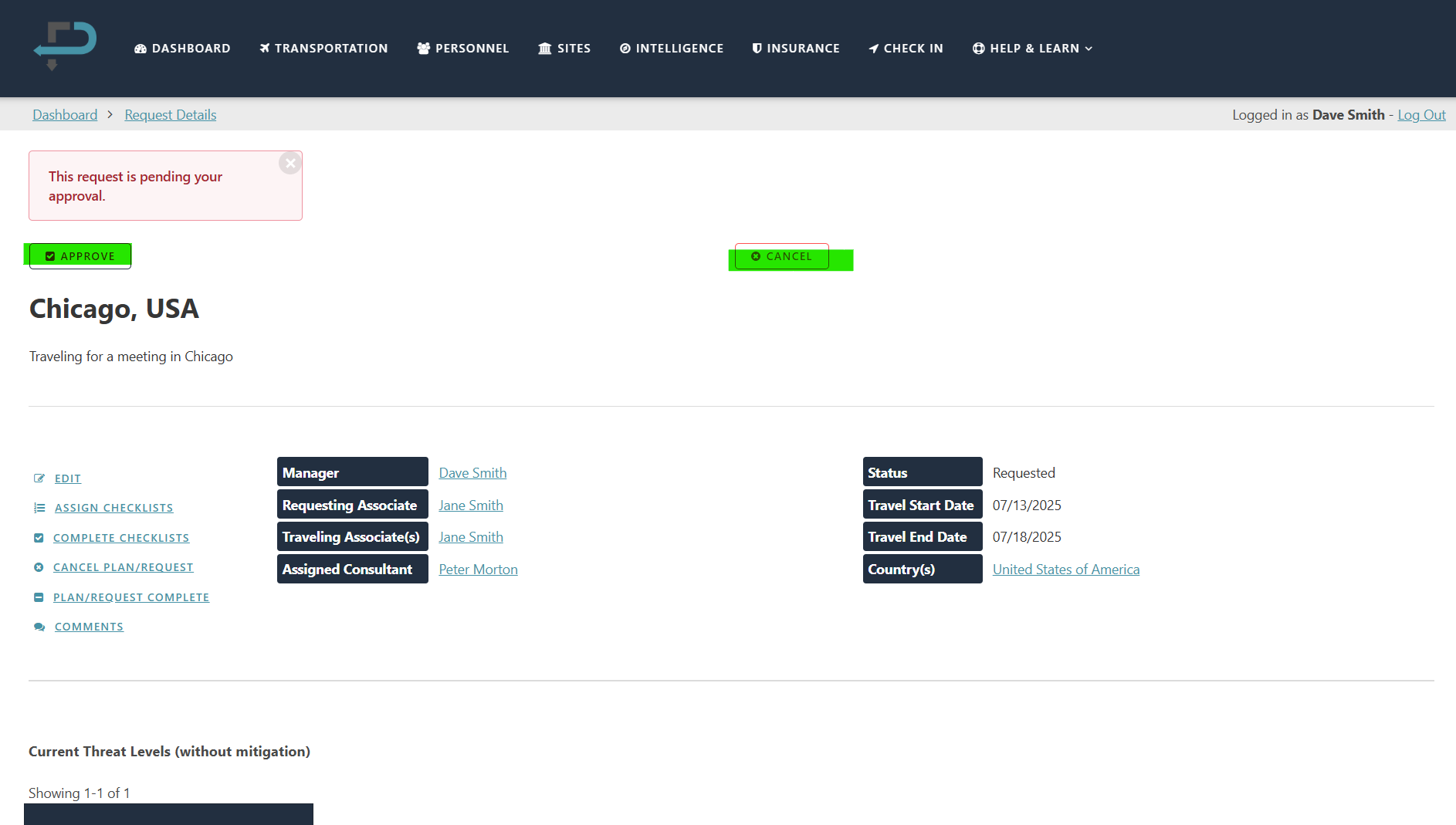Click the Edit pencil icon
Screen dimensions: 1456x825
point(39,478)
